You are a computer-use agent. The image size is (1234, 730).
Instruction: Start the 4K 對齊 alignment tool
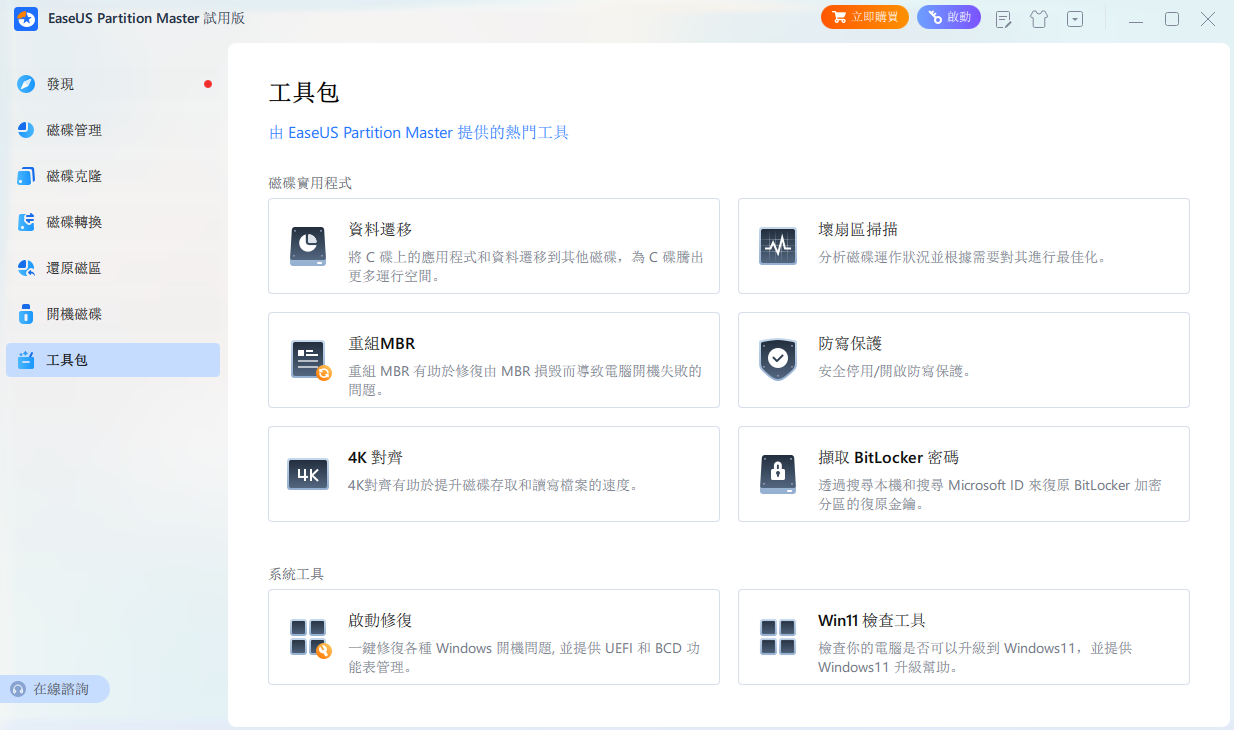[x=493, y=473]
